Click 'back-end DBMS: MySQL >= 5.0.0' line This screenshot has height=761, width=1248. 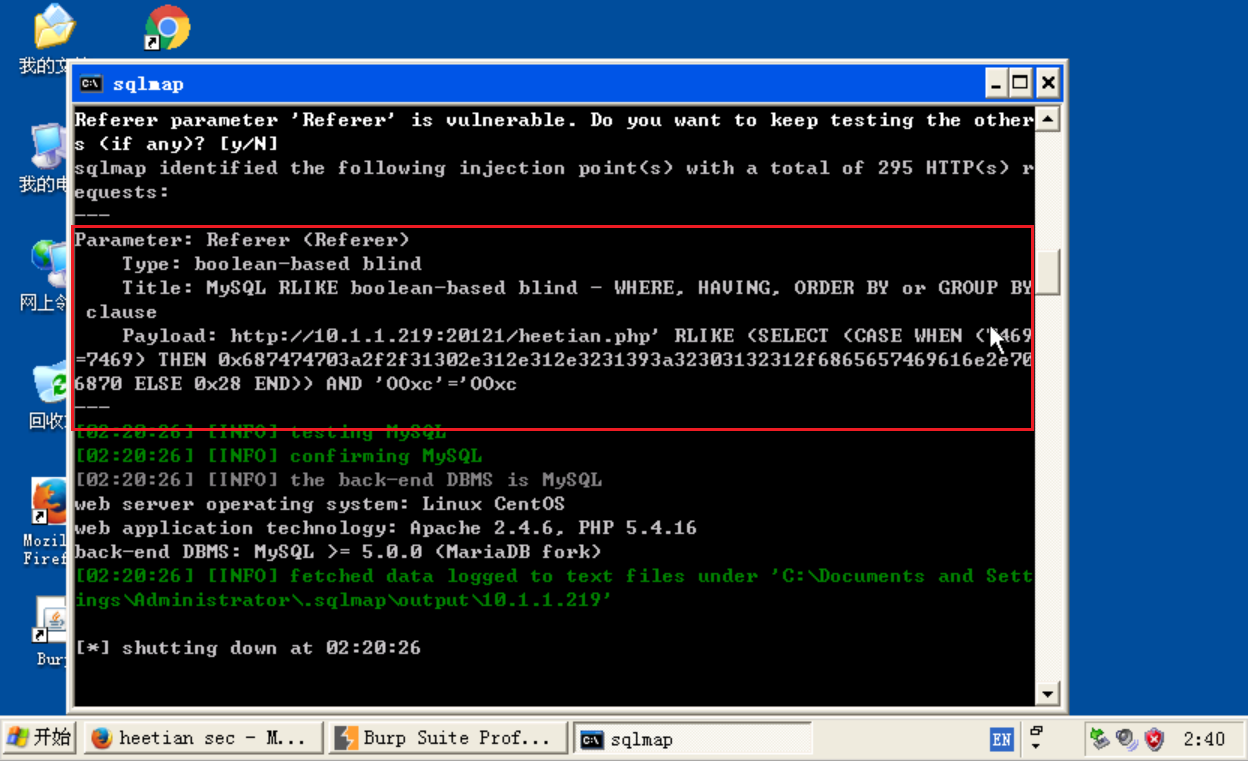338,552
